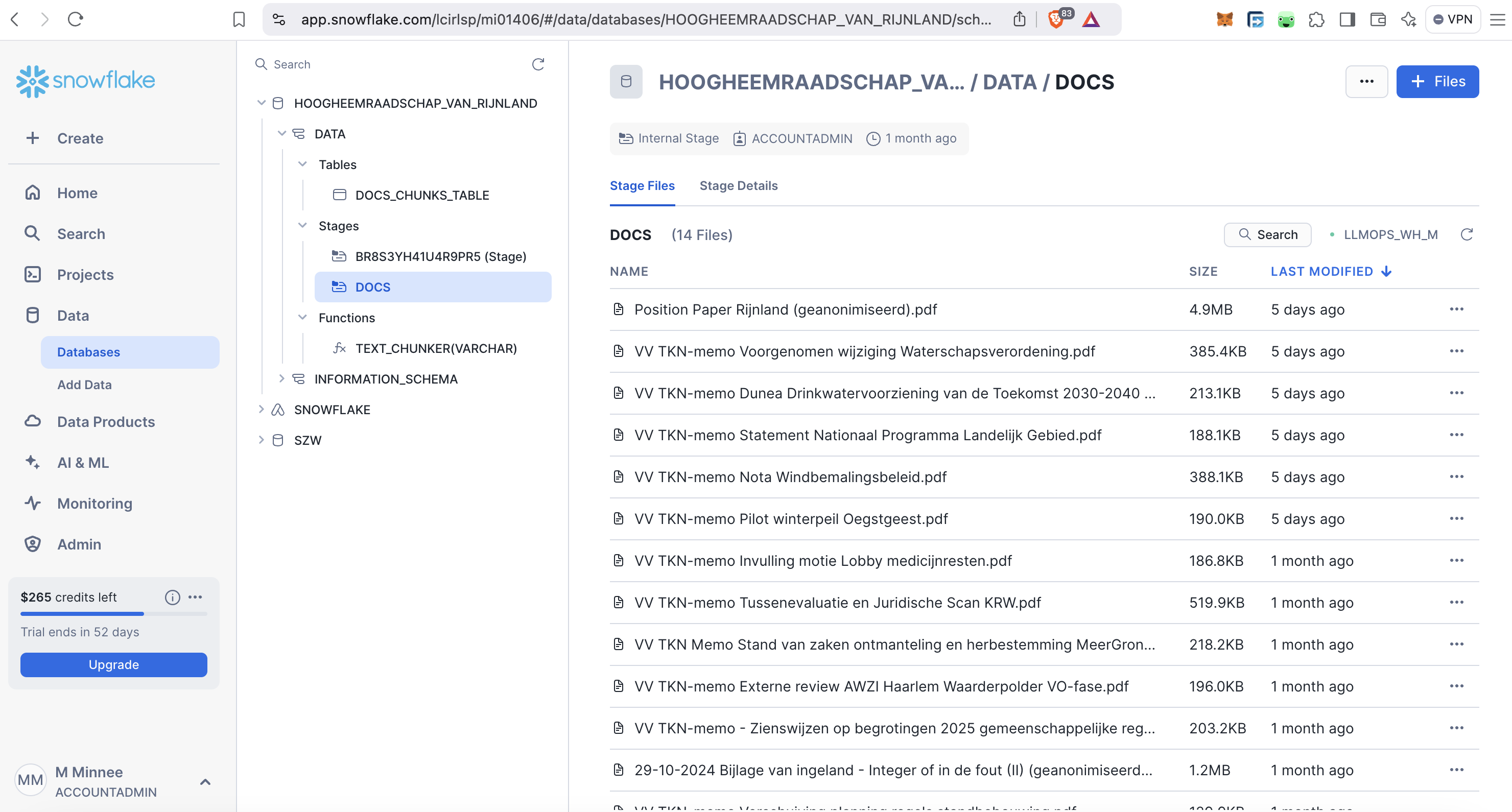
Task: Collapse the HOOGHEEMRAADSCHAP_VAN_RIJNLAND database
Action: [x=261, y=103]
